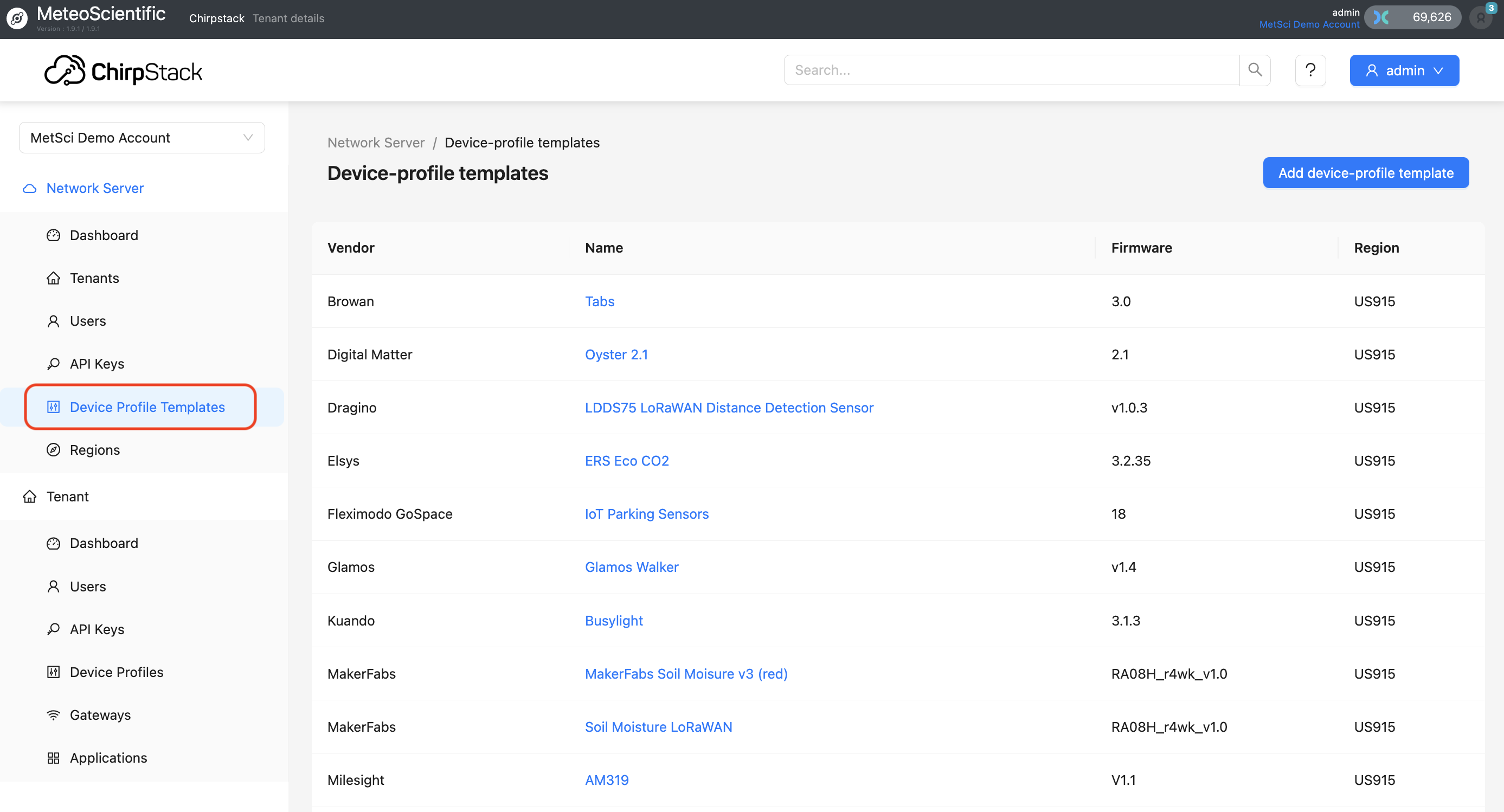Open the user avatar with notification badge

(1481, 17)
